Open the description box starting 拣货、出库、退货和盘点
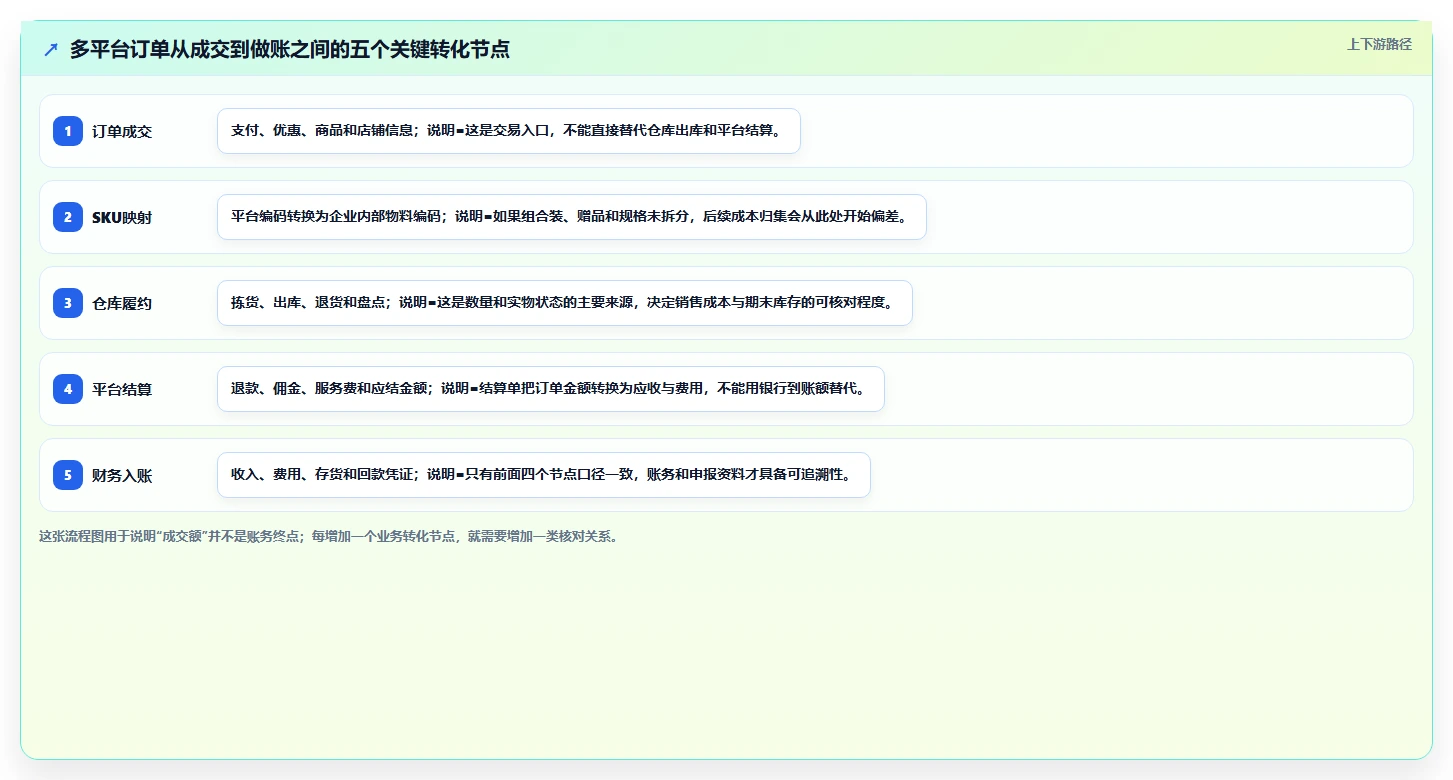1453x780 pixels. click(565, 303)
